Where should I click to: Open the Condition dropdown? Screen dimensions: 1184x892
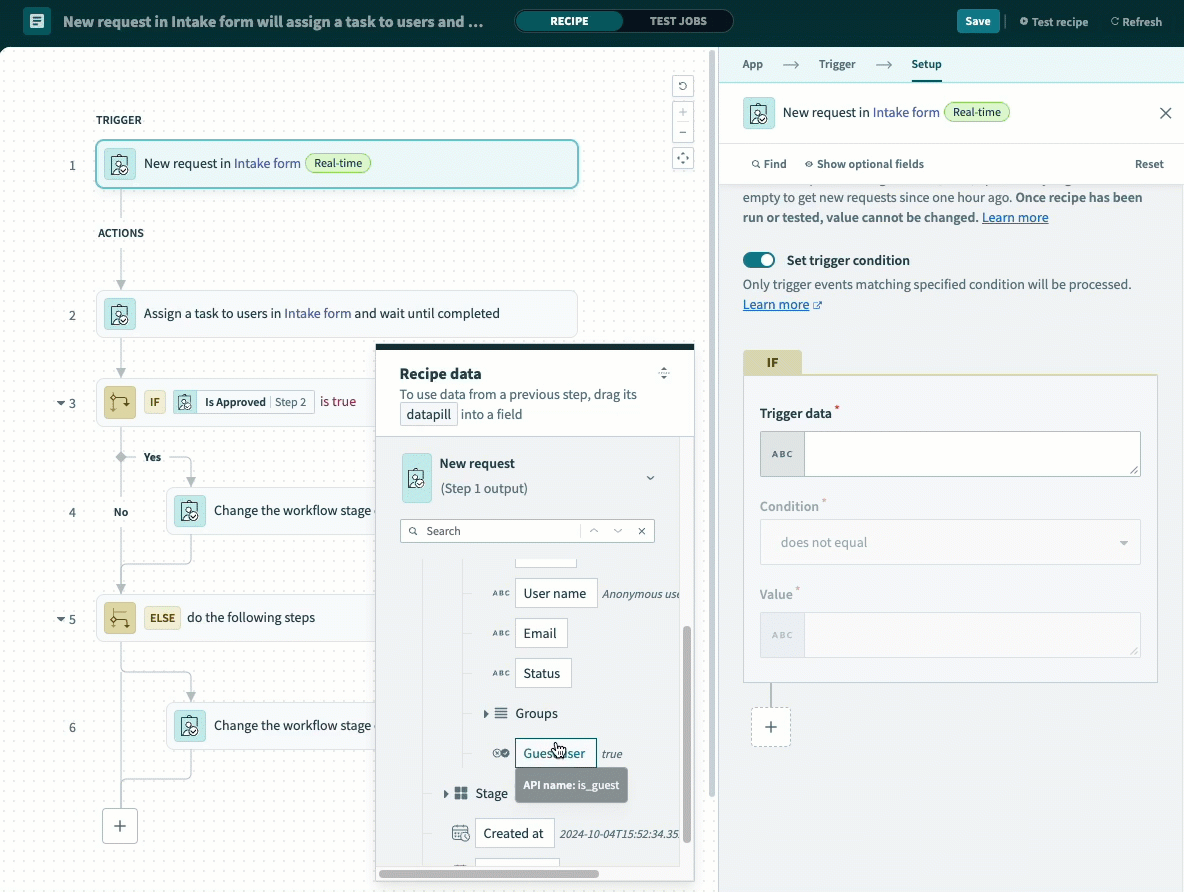949,543
